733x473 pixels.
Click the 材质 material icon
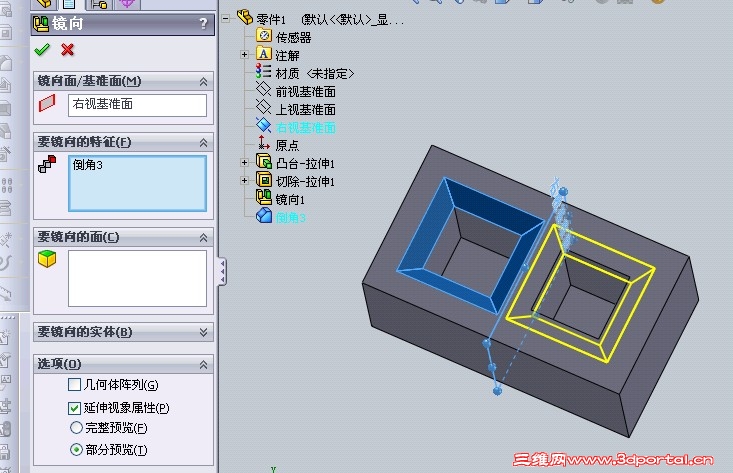coord(264,72)
